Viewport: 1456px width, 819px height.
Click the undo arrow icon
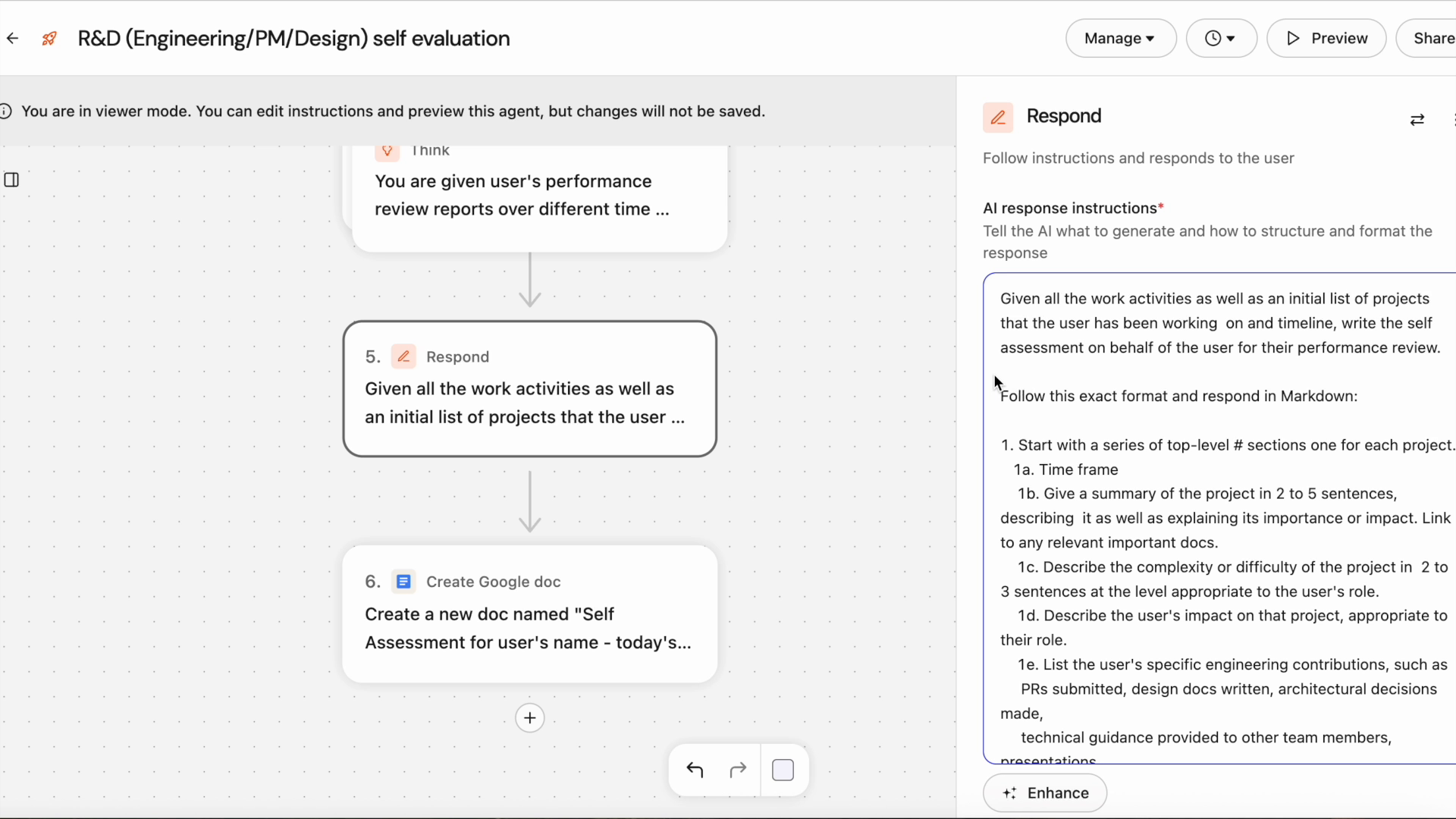[x=695, y=770]
